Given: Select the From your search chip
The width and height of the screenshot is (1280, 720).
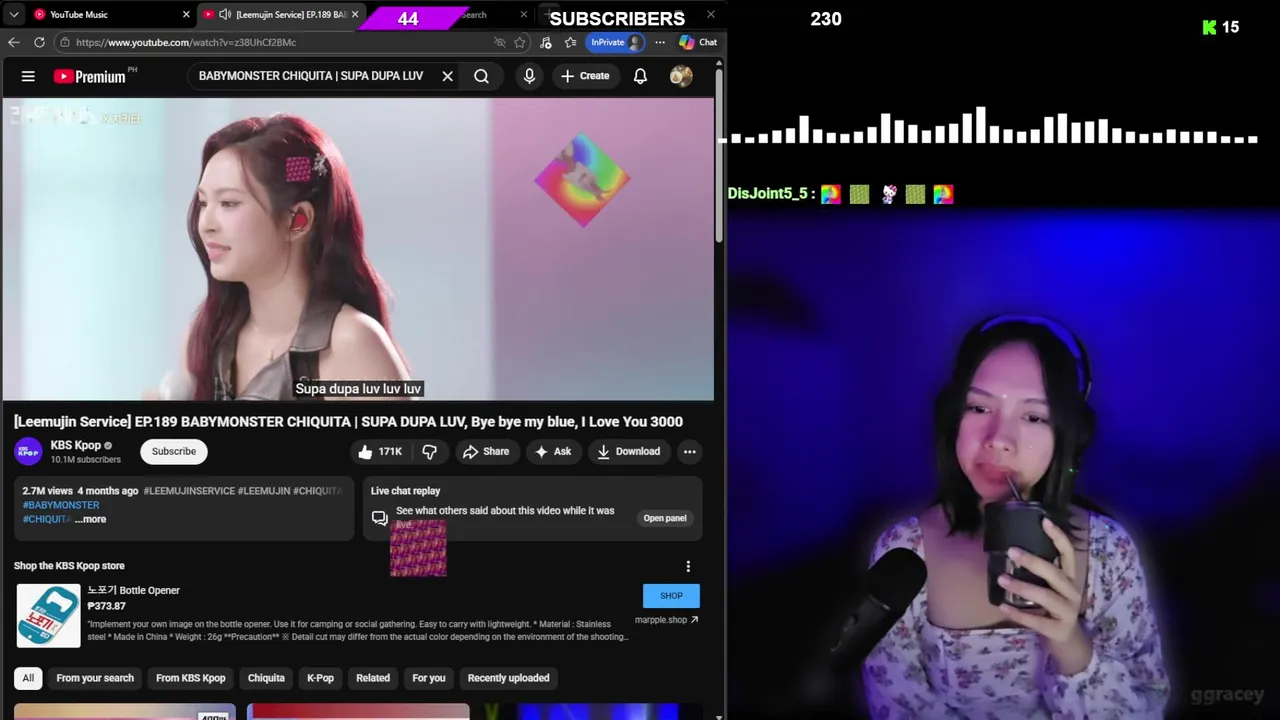Looking at the screenshot, I should [95, 678].
